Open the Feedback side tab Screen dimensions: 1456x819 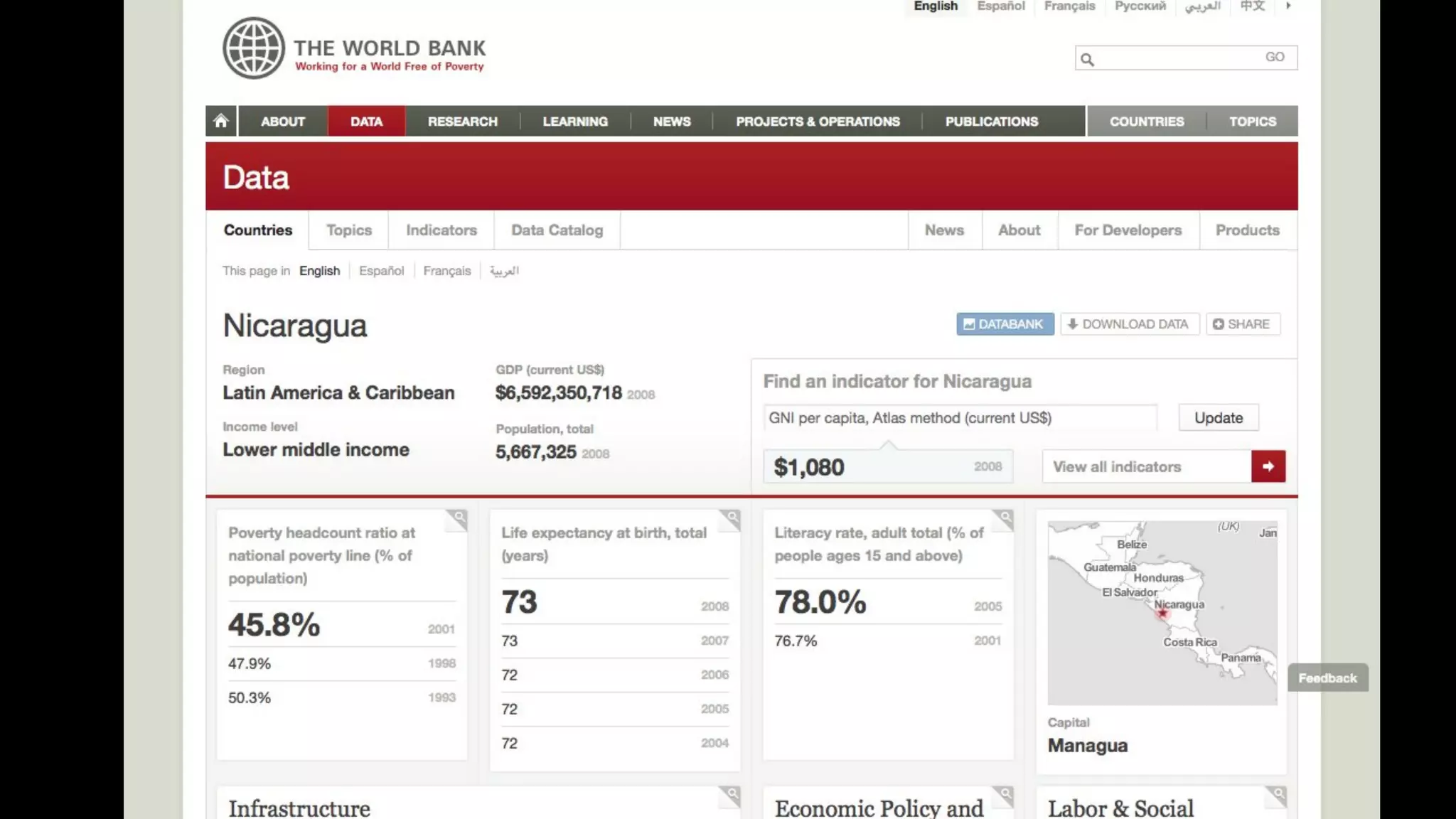[x=1327, y=678]
